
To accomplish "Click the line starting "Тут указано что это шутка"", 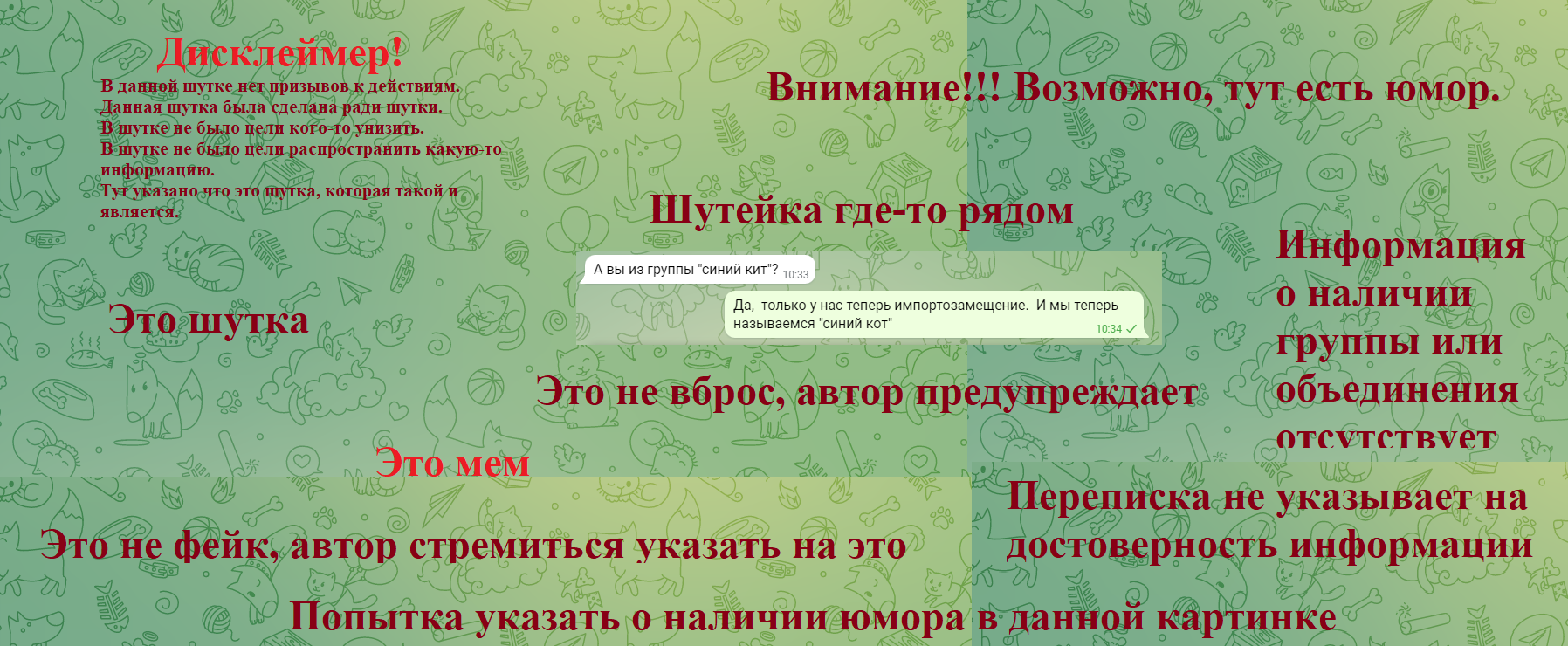I will (279, 202).
